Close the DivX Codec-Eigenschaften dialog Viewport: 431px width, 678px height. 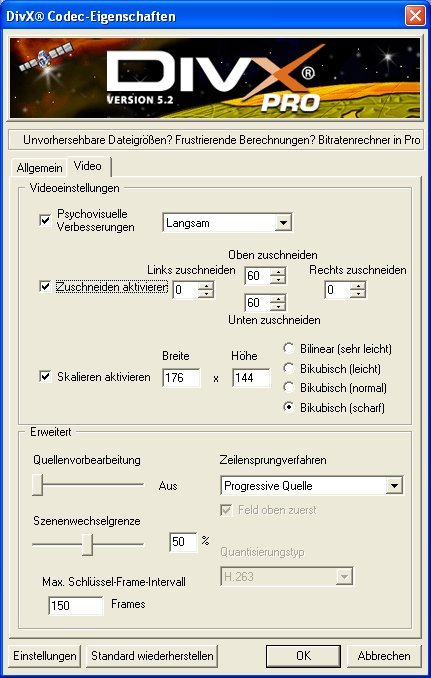[x=415, y=16]
